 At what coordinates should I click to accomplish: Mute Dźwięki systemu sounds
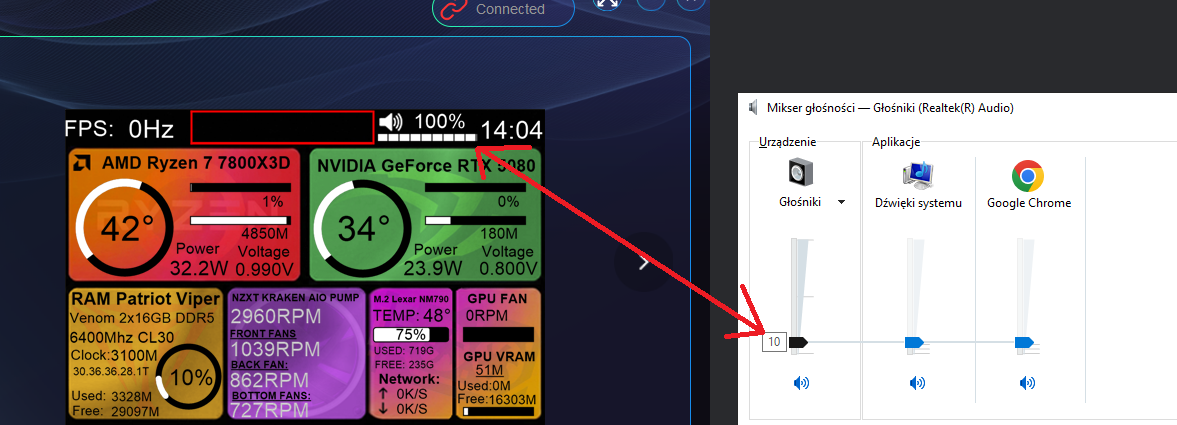[917, 382]
